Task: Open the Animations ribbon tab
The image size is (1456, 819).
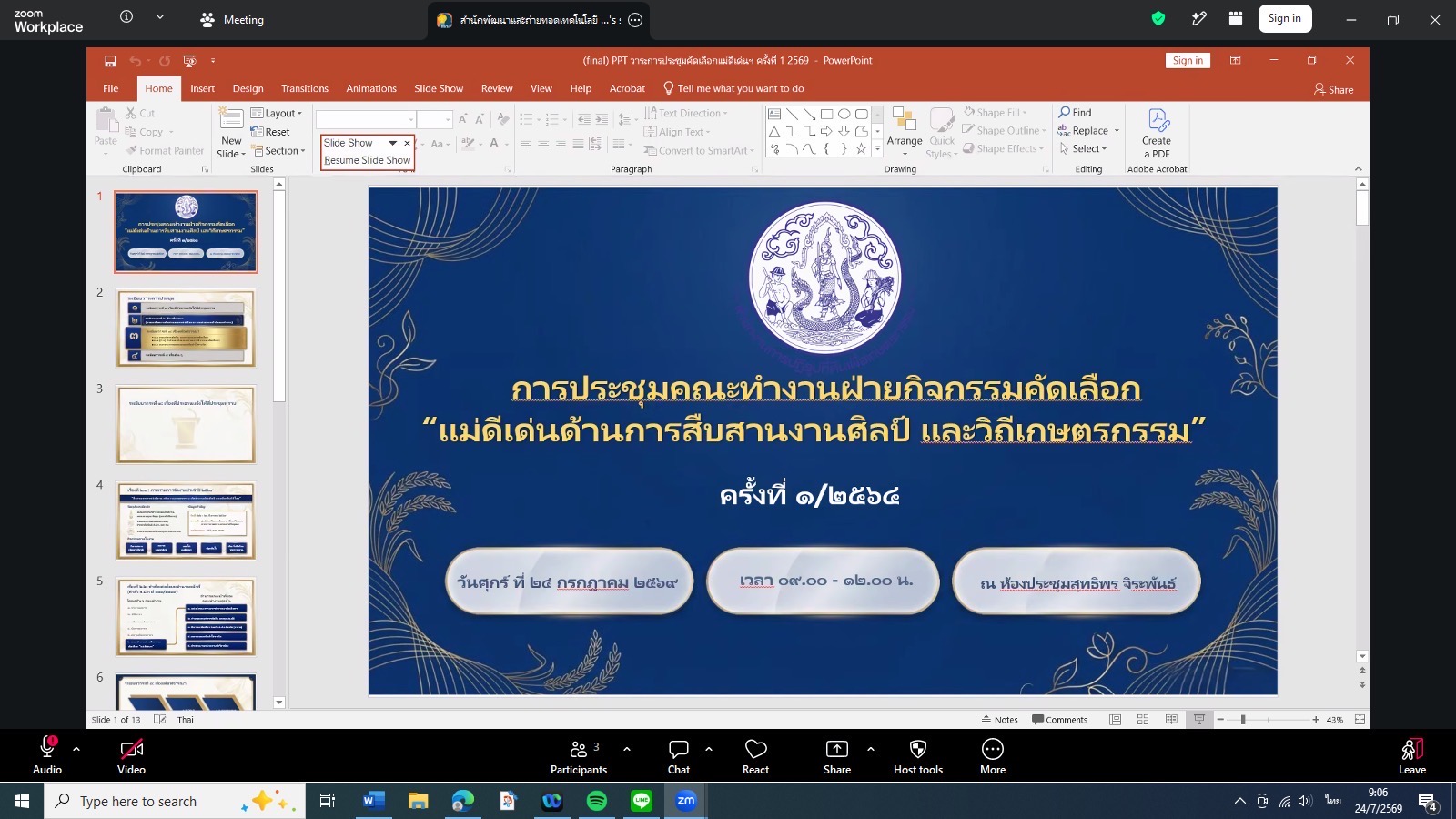Action: pos(371,88)
